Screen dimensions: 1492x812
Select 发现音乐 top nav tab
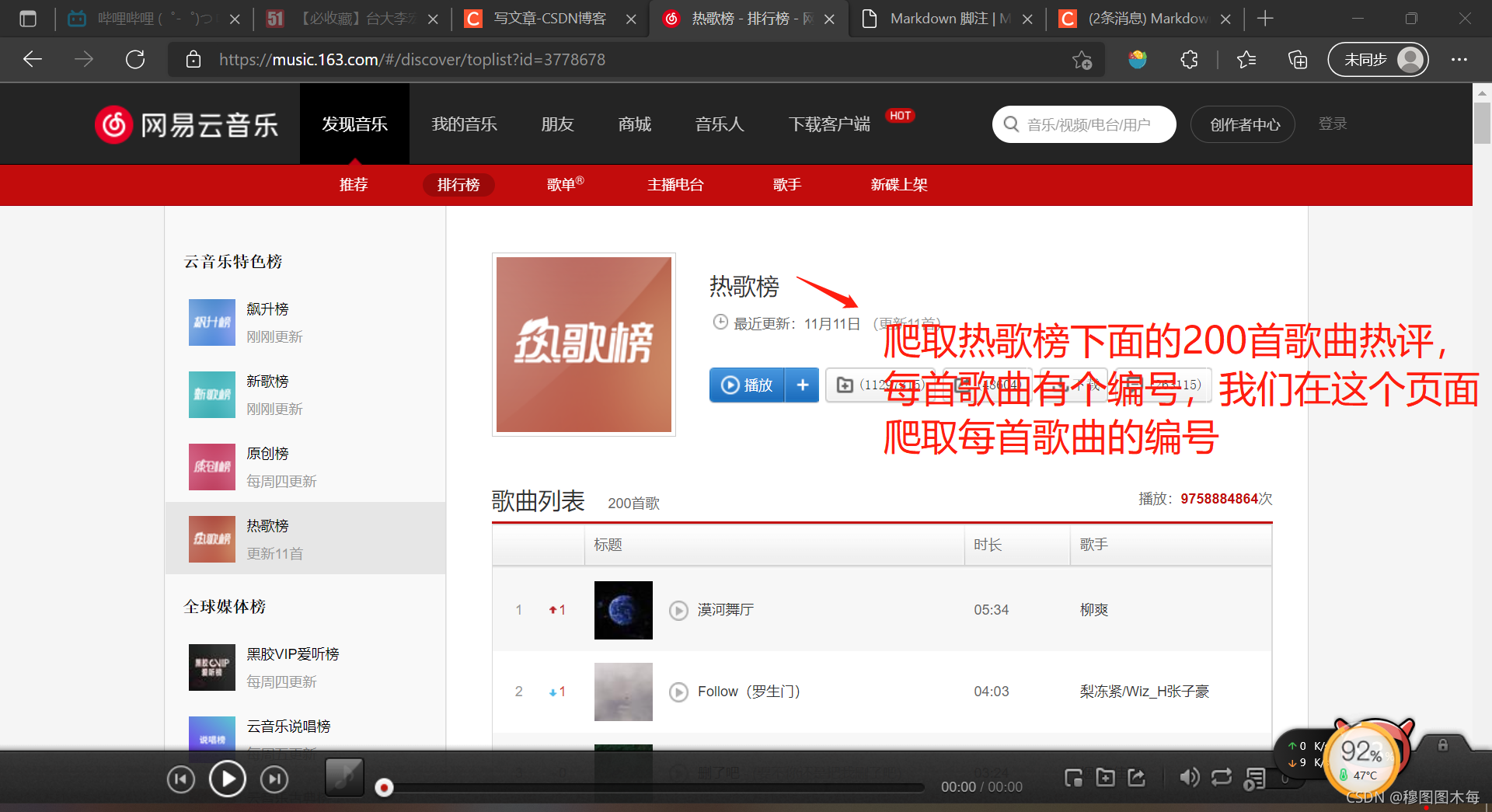click(x=354, y=124)
